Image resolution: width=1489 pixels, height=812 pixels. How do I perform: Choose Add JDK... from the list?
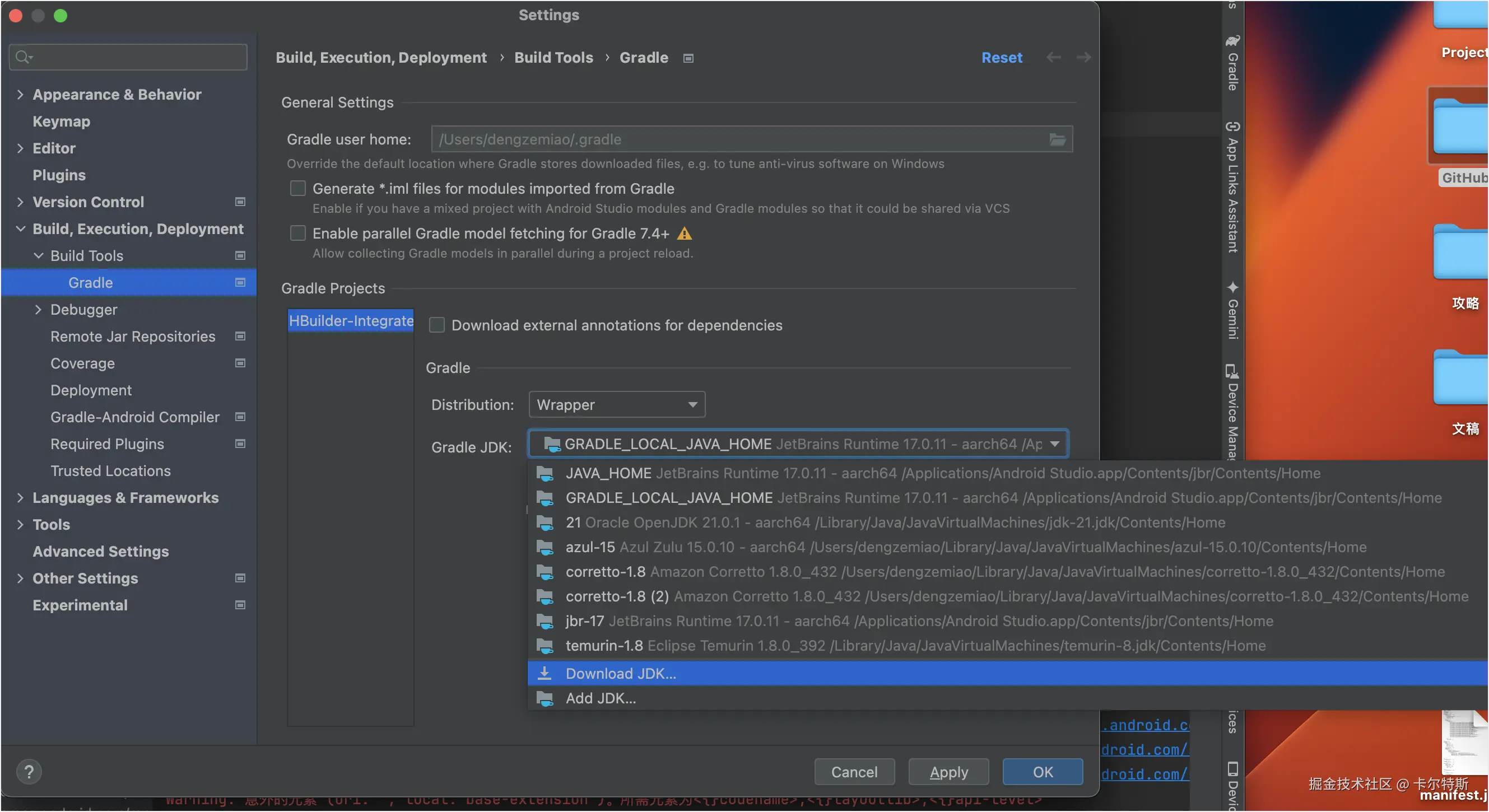(1008, 699)
